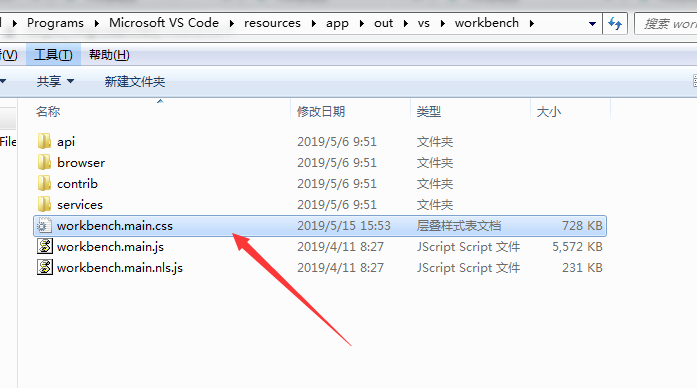Open the address bar history dropdown
Viewport: 697px width, 388px height.
point(592,24)
